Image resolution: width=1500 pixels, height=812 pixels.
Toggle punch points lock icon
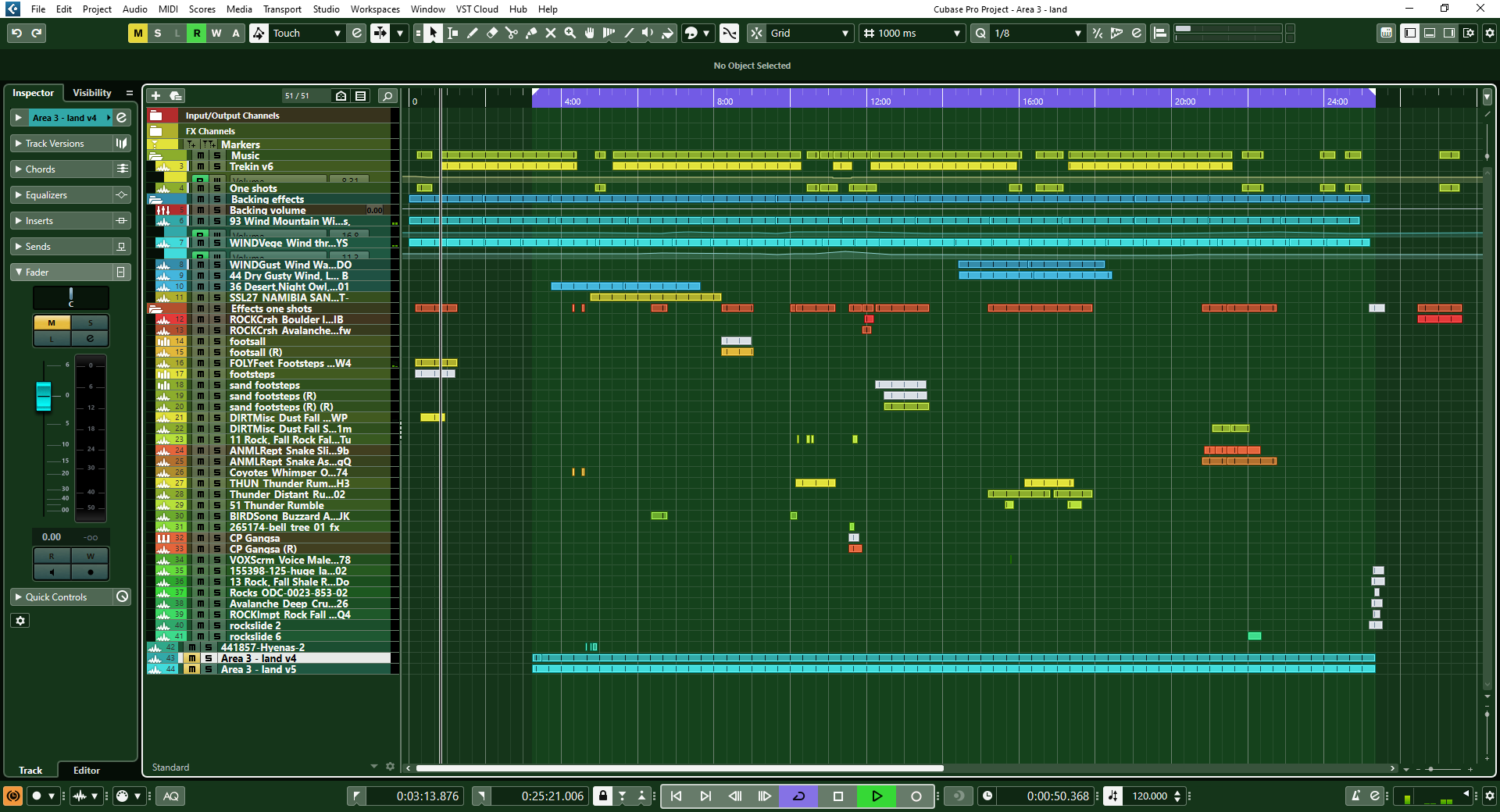coord(602,796)
